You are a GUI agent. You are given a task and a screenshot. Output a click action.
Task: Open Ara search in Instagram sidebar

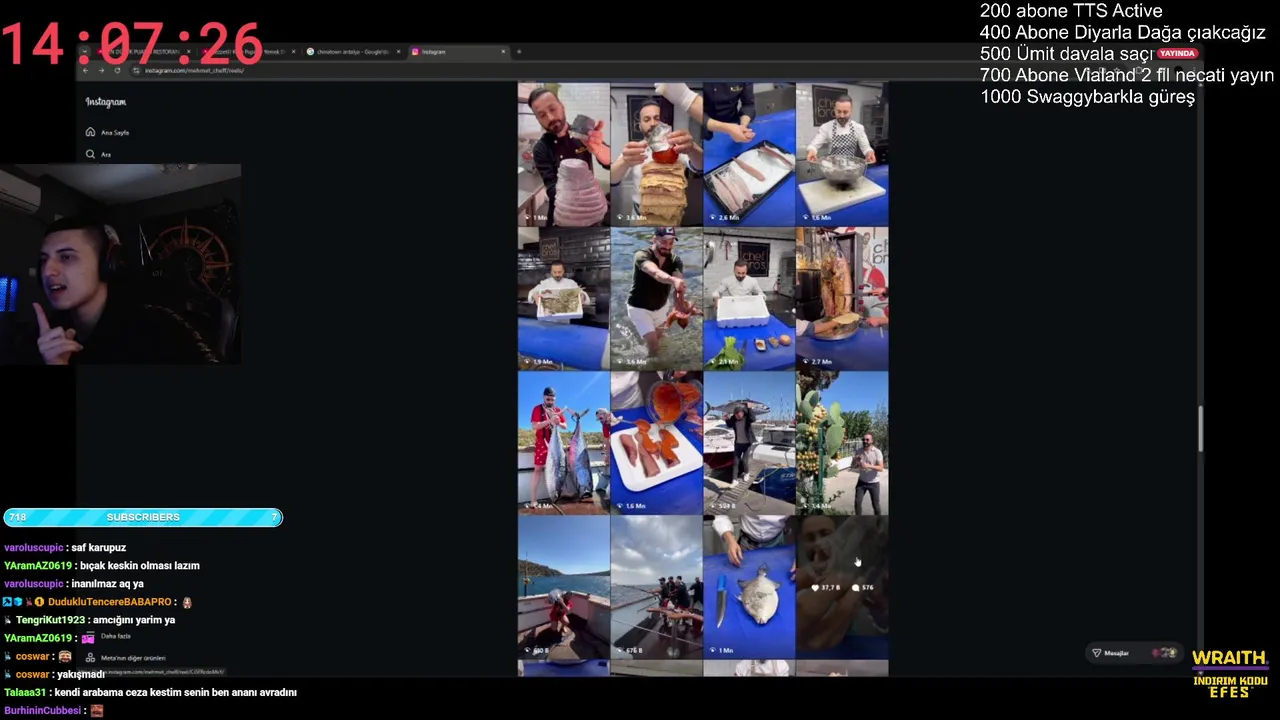(98, 154)
